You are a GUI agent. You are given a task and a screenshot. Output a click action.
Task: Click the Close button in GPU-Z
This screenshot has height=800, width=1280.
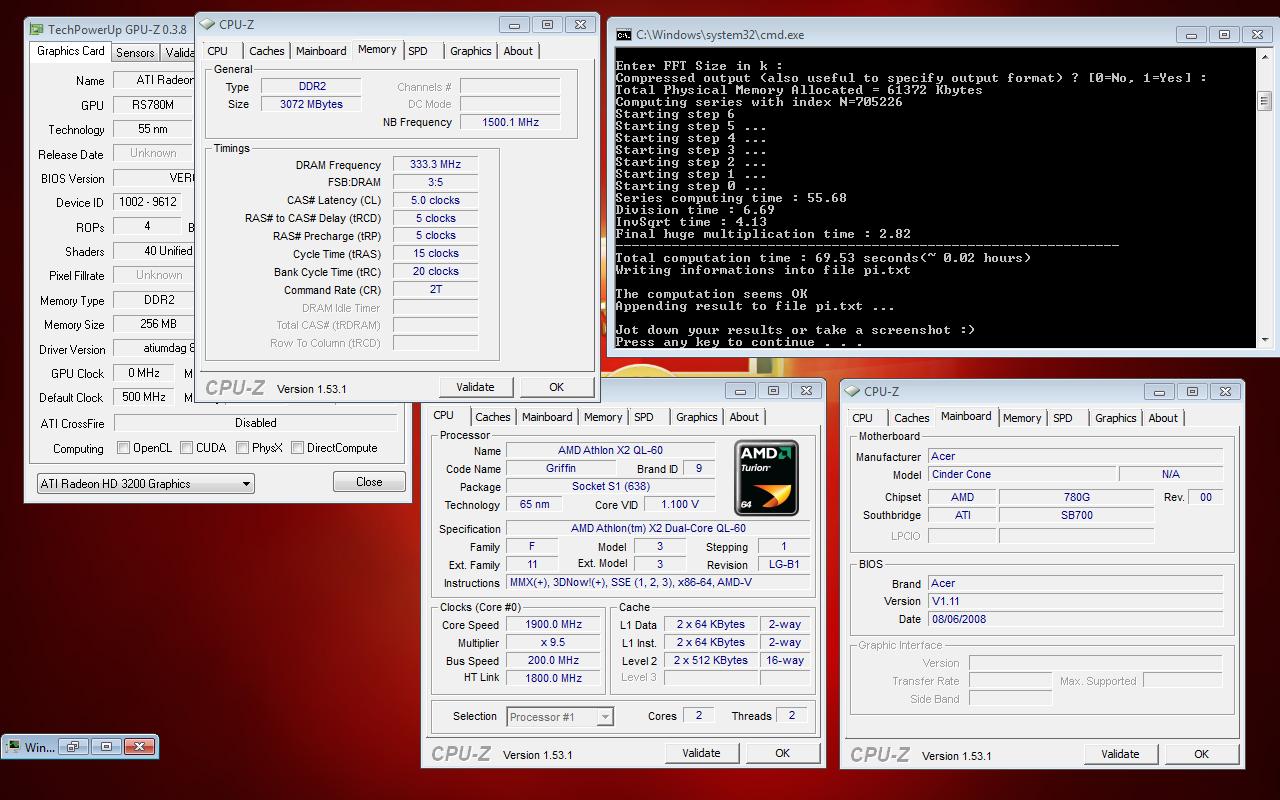pos(369,482)
